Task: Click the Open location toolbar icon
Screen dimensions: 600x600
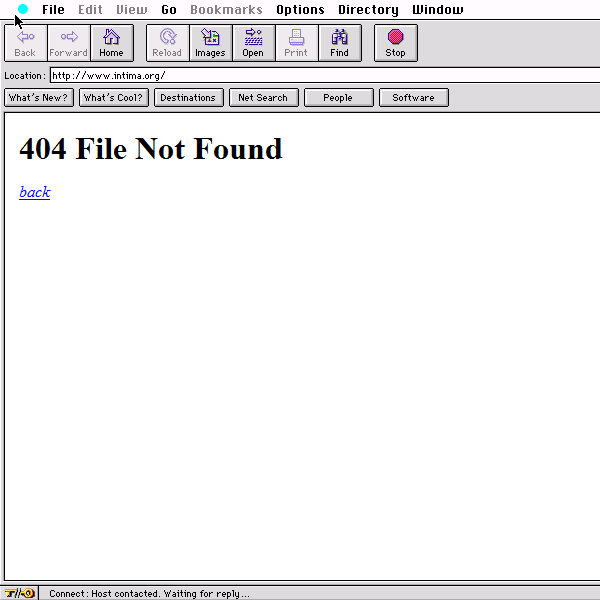Action: tap(253, 43)
